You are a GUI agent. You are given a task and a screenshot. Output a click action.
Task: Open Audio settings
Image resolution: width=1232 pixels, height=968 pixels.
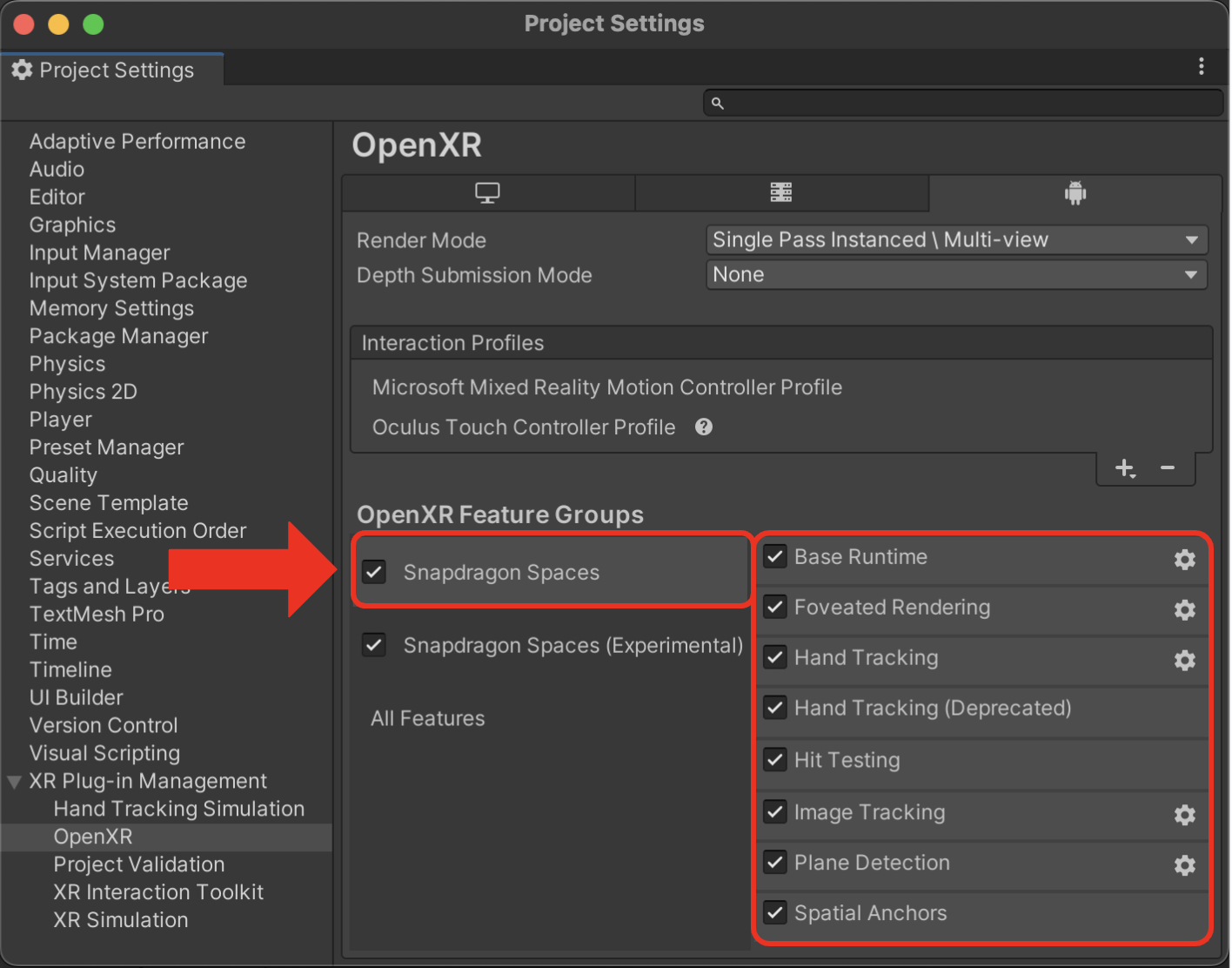57,169
